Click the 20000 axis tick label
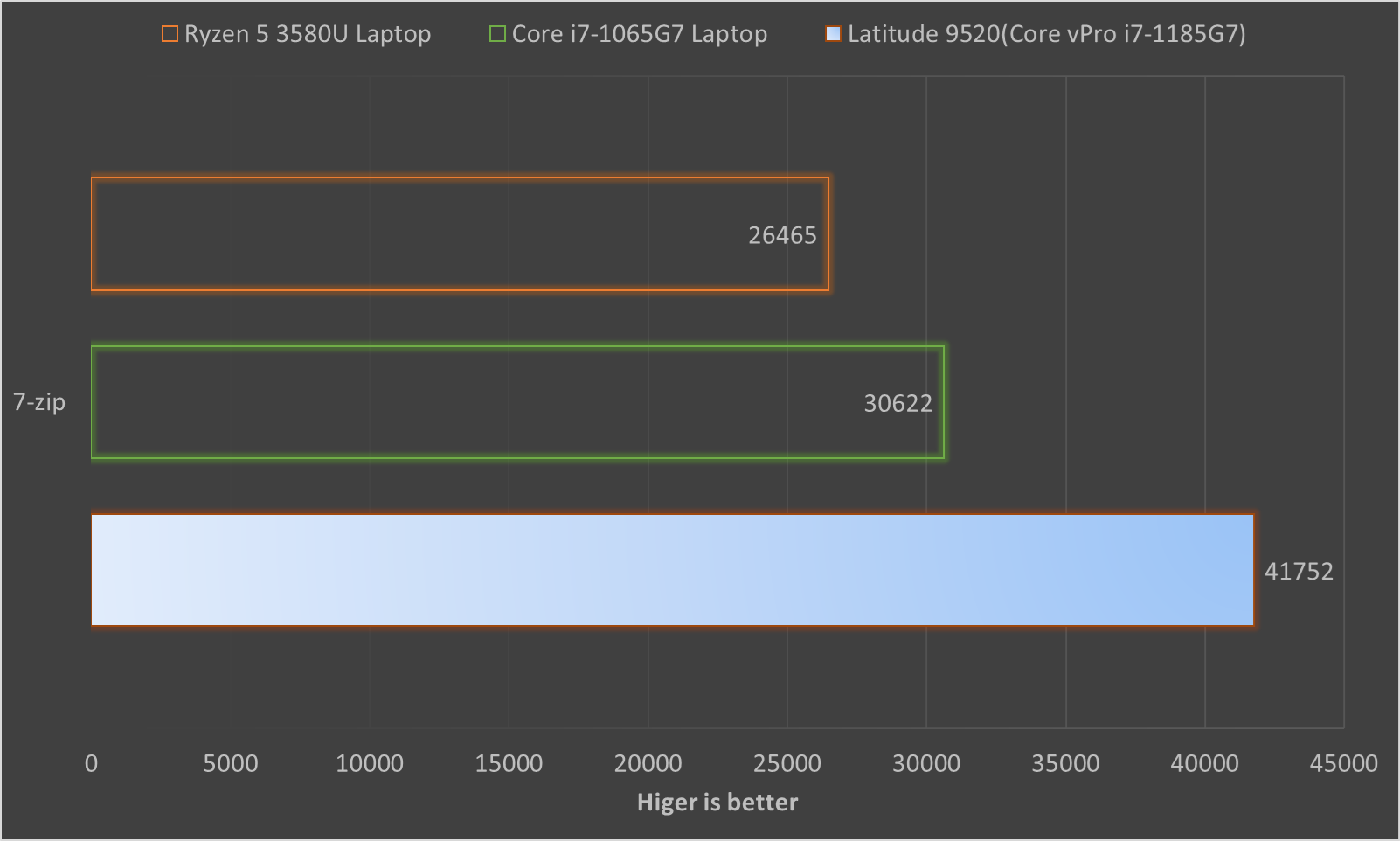The height and width of the screenshot is (841, 1400). 648,762
